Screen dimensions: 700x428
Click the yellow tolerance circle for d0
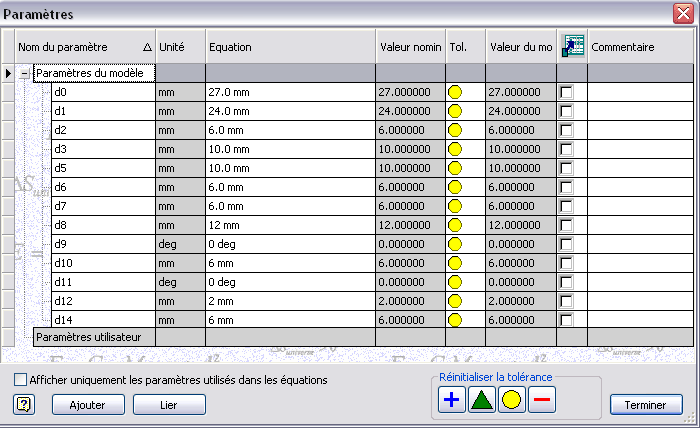pyautogui.click(x=455, y=92)
